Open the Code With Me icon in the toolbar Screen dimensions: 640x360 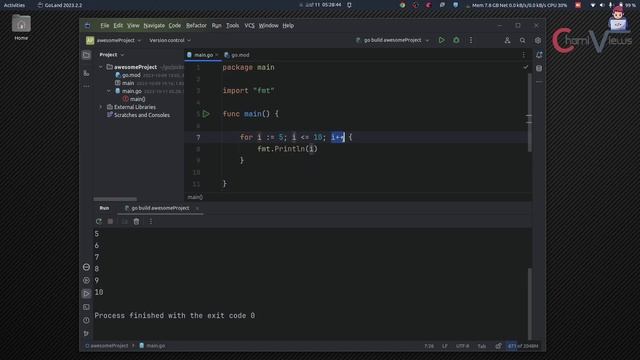pos(507,40)
